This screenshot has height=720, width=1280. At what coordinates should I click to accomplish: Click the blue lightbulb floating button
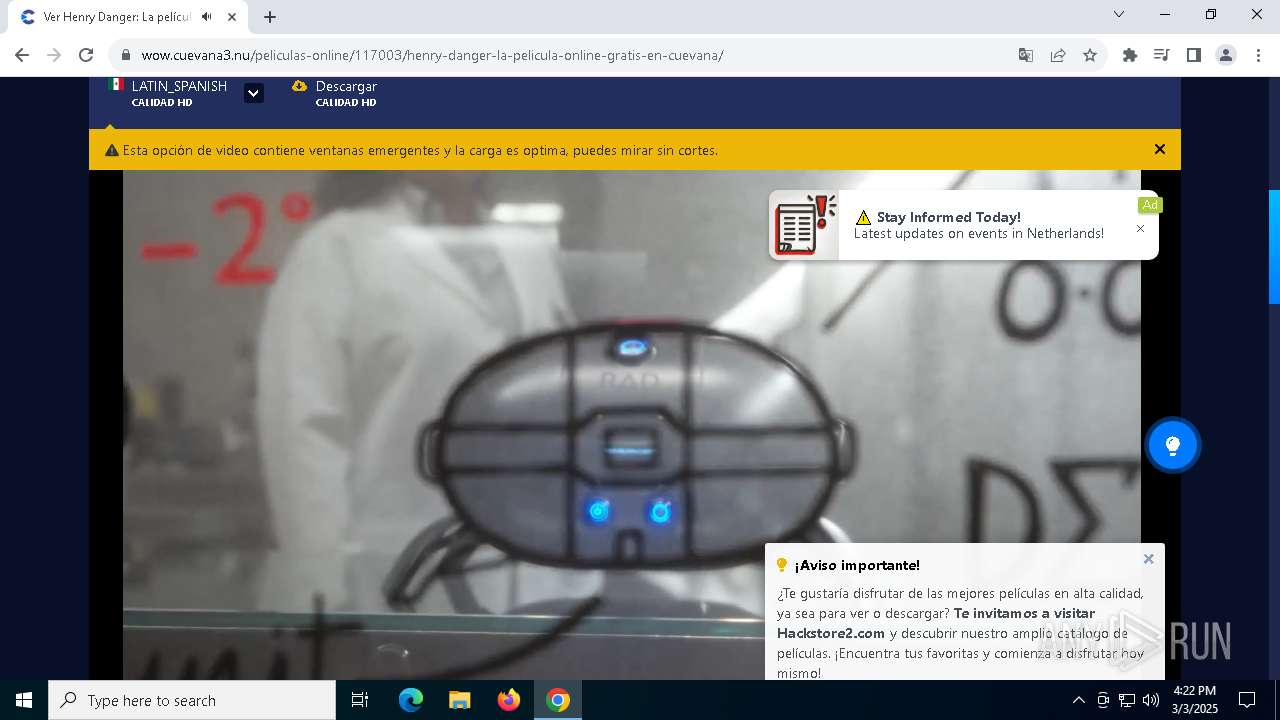[x=1173, y=445]
